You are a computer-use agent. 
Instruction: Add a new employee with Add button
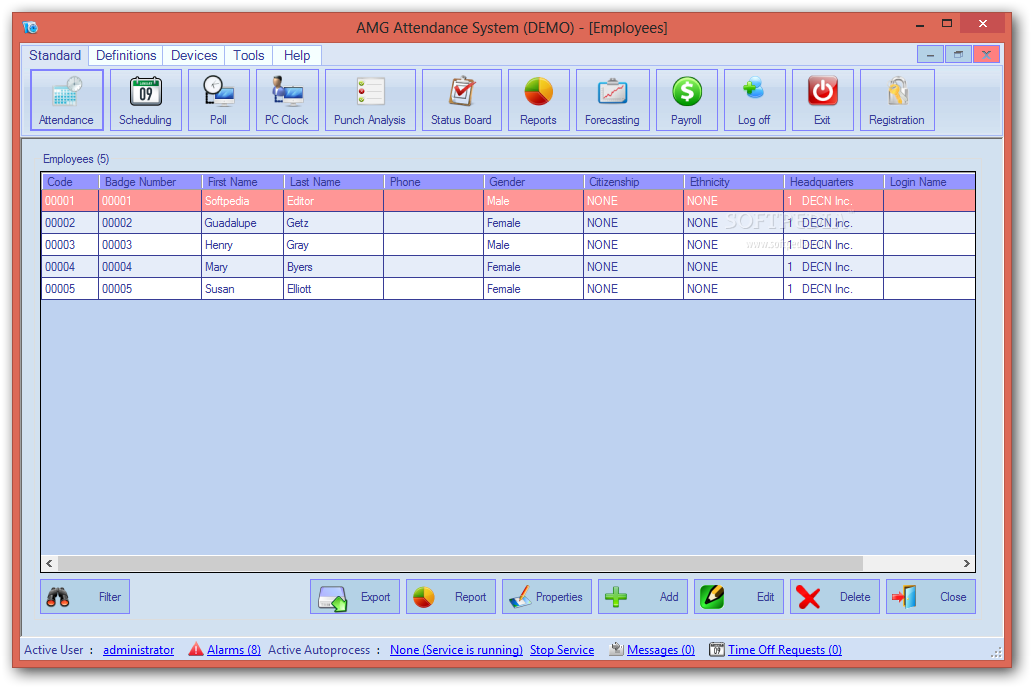point(643,596)
